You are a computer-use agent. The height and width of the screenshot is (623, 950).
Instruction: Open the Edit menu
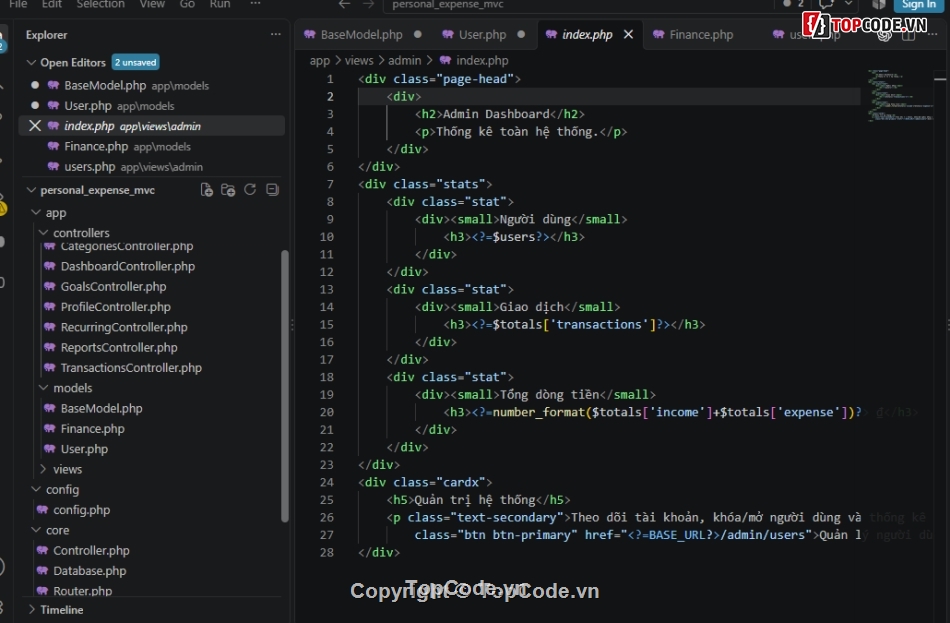click(x=51, y=4)
